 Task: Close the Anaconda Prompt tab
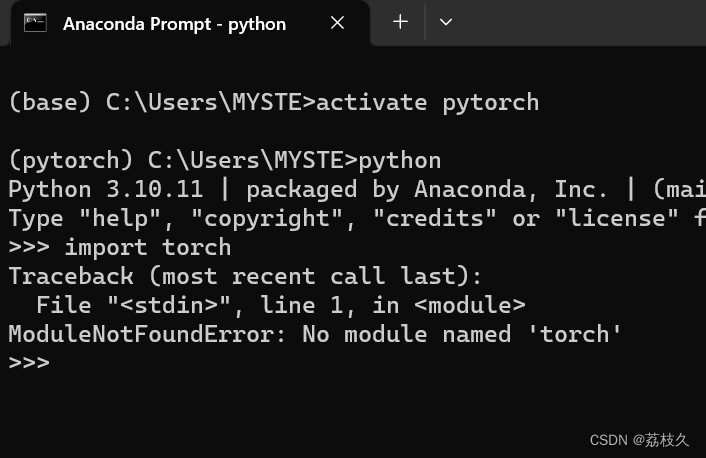[x=338, y=22]
